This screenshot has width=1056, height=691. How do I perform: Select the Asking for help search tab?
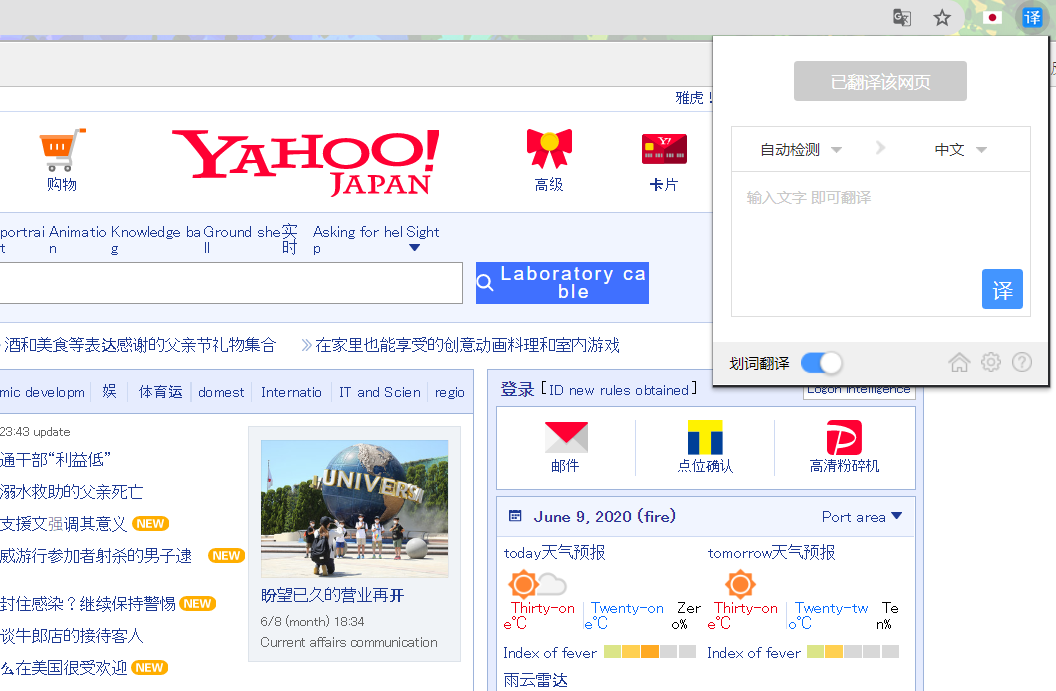coord(358,239)
